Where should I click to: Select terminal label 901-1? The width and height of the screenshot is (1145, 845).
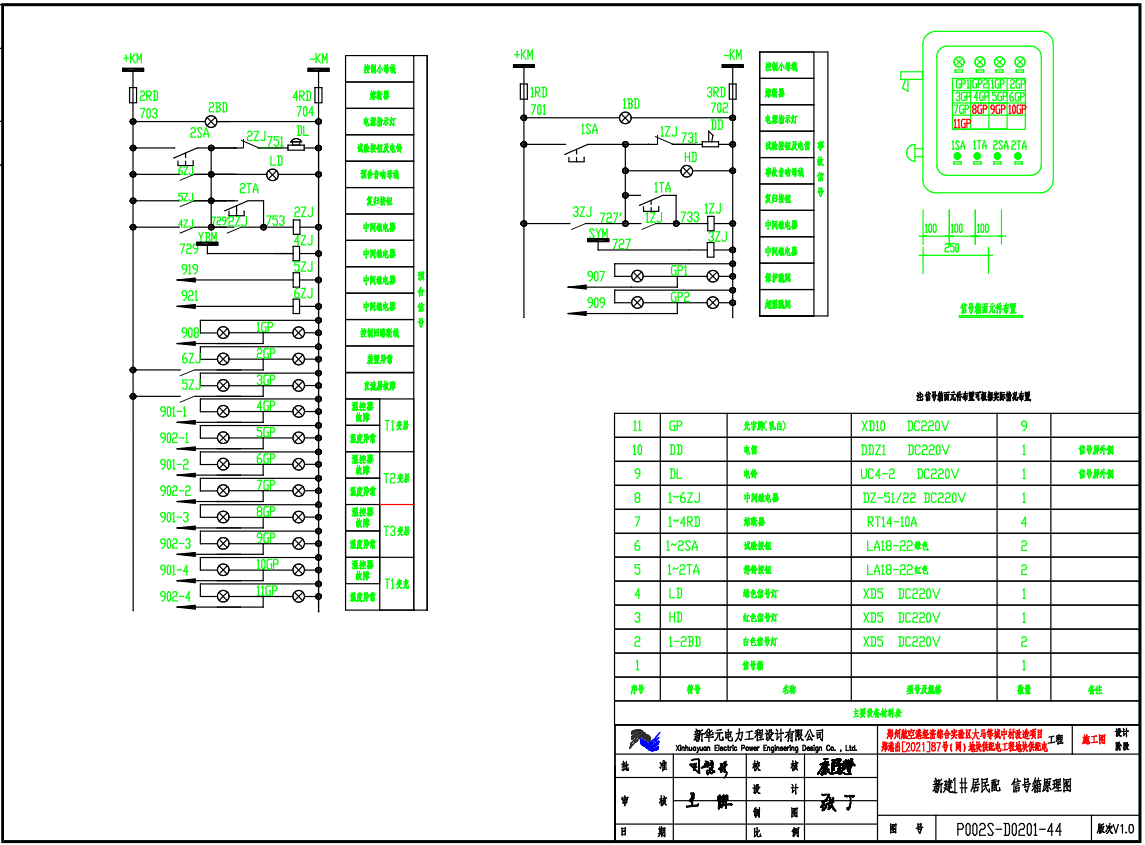pyautogui.click(x=174, y=412)
